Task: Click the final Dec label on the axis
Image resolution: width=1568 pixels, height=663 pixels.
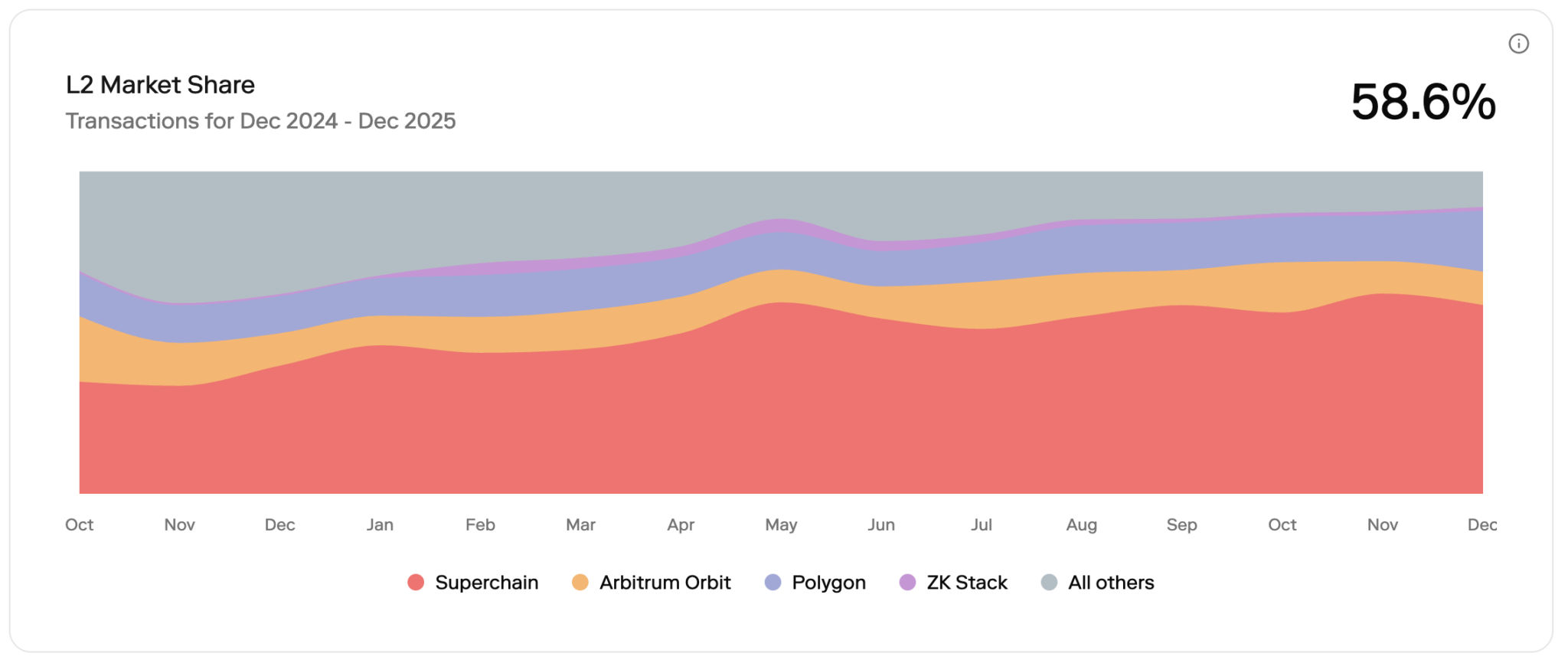Action: 1481,525
